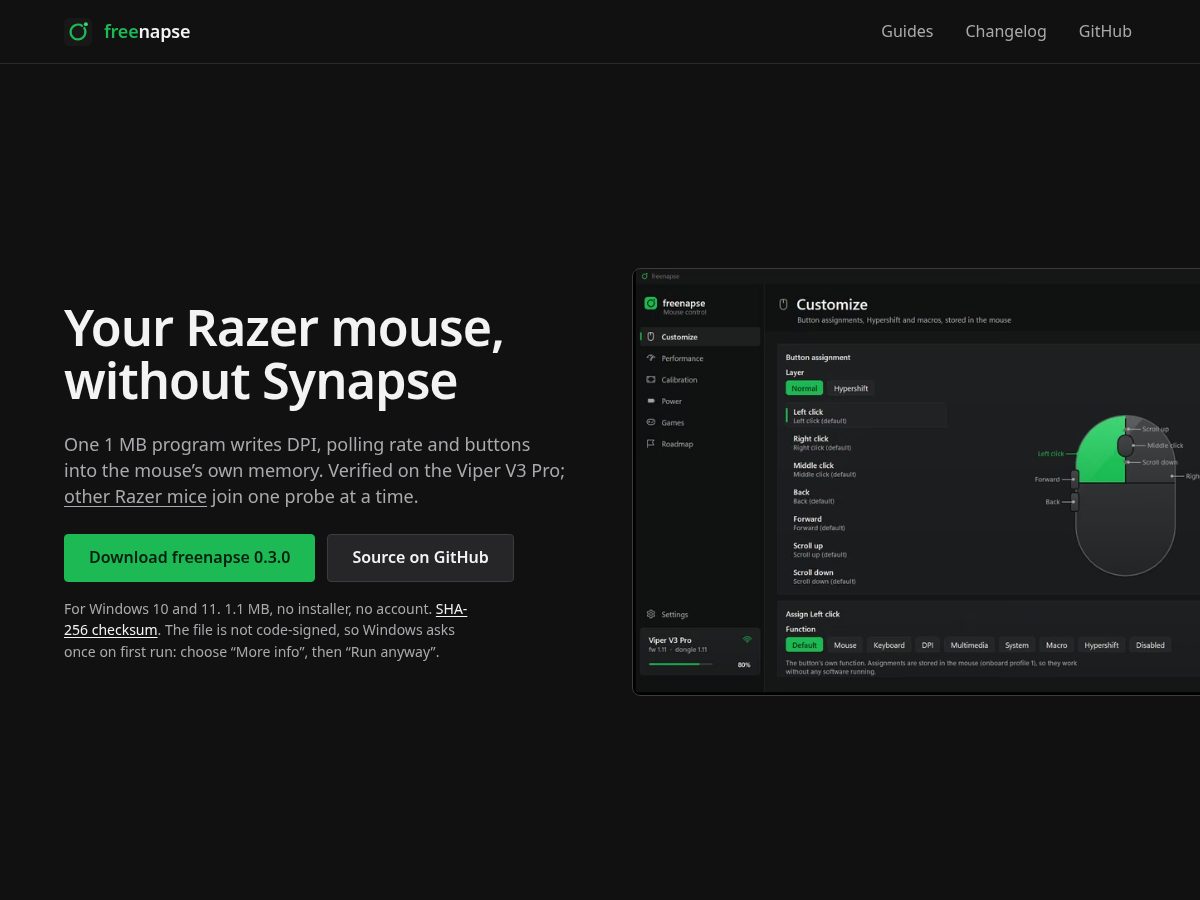This screenshot has height=900, width=1200.
Task: Open Source on GitHub button
Action: [x=420, y=558]
